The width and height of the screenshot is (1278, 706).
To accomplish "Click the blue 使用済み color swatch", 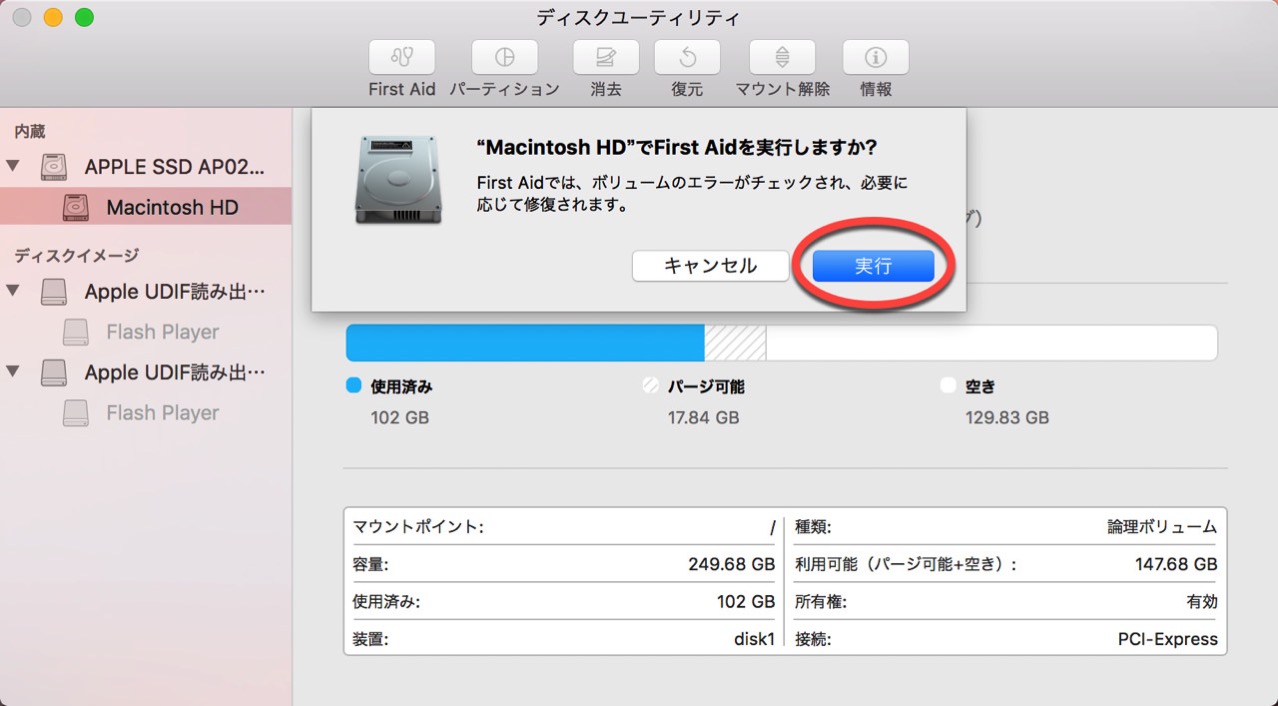I will [x=353, y=385].
